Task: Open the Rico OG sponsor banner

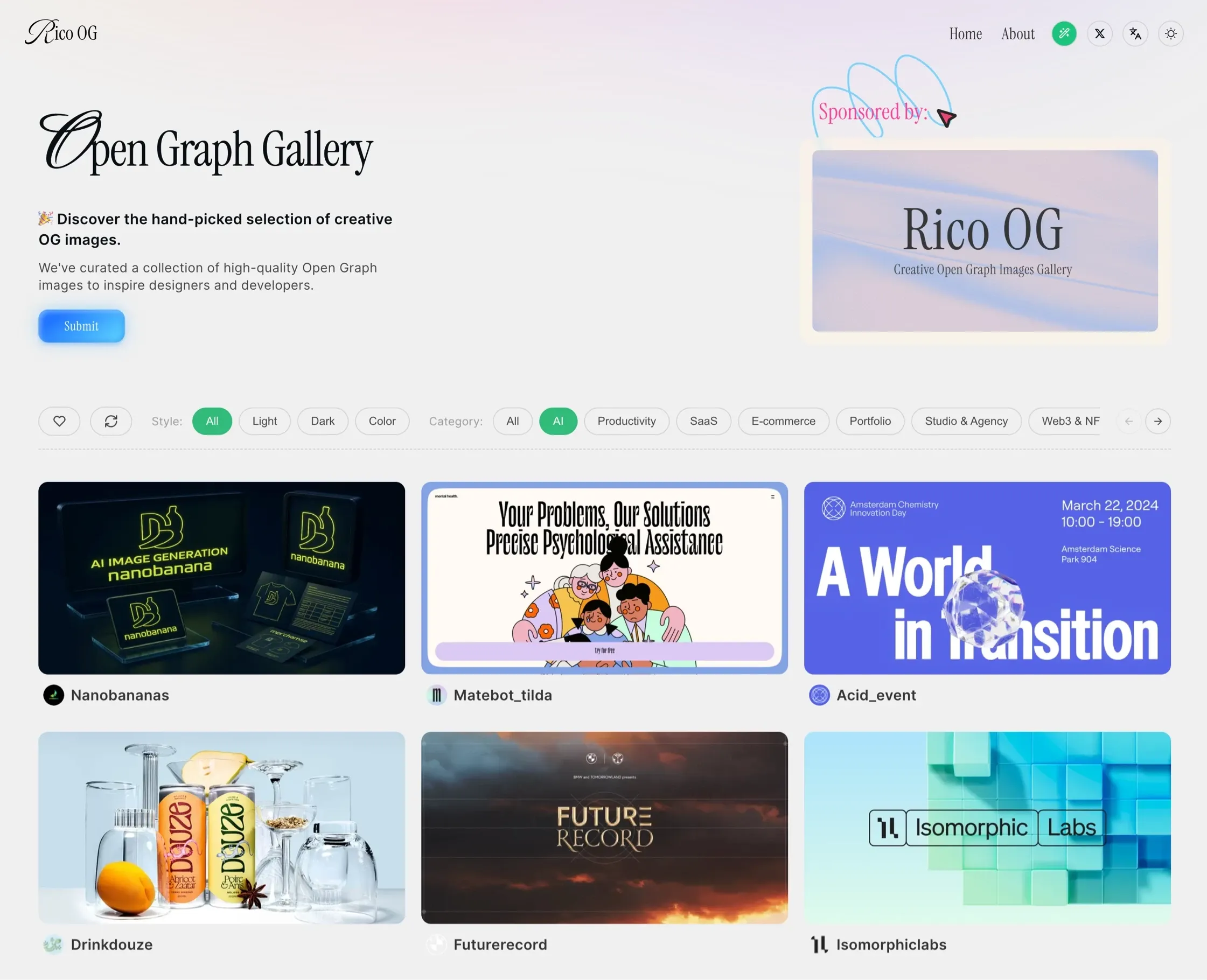Action: click(x=985, y=241)
